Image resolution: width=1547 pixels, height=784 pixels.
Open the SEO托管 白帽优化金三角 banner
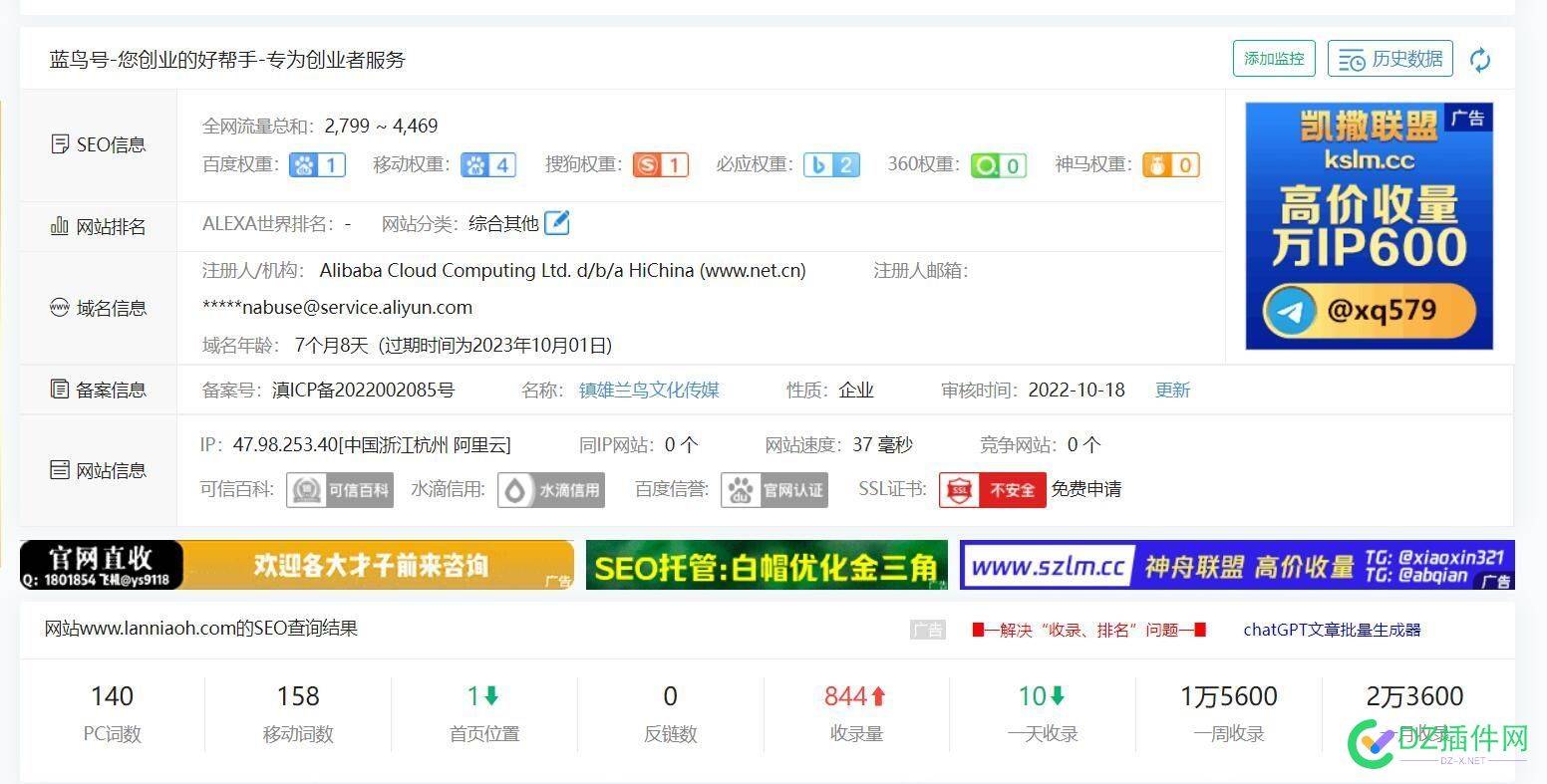(767, 565)
